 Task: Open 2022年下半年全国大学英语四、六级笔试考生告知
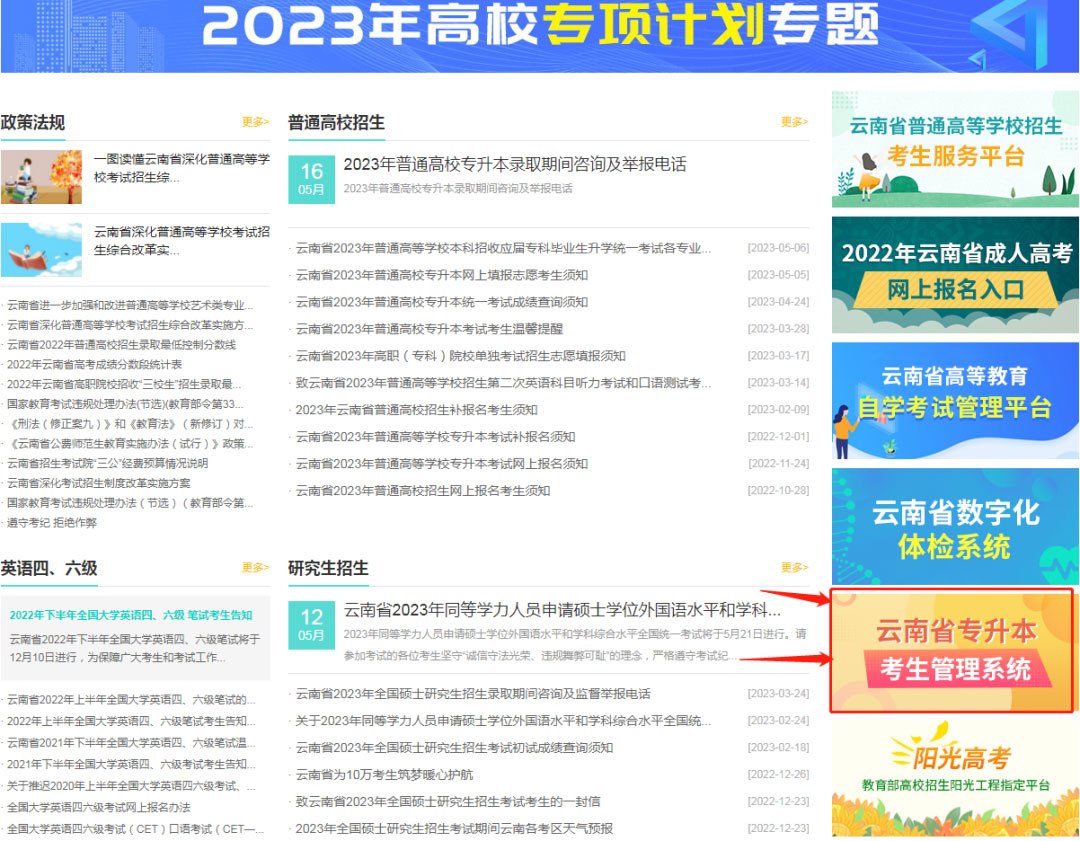pos(131,615)
